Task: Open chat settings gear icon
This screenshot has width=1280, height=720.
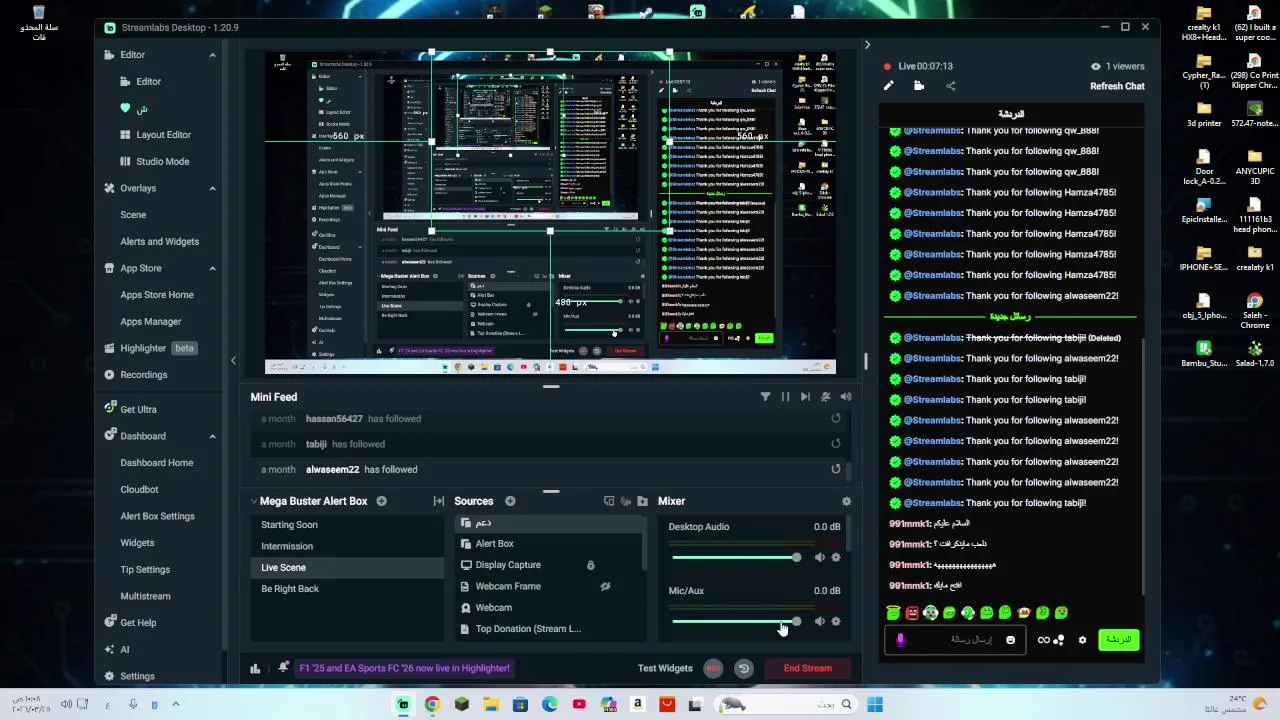Action: click(x=1082, y=640)
